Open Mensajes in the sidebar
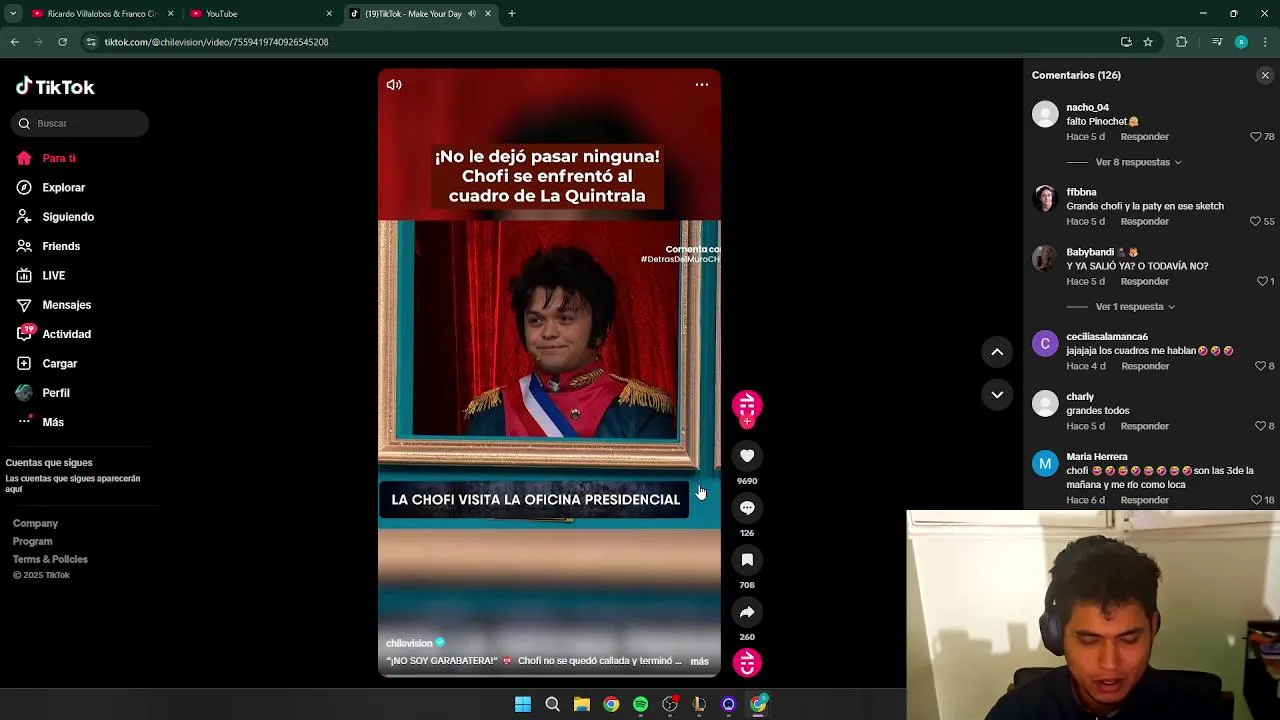The width and height of the screenshot is (1280, 720). (53, 305)
